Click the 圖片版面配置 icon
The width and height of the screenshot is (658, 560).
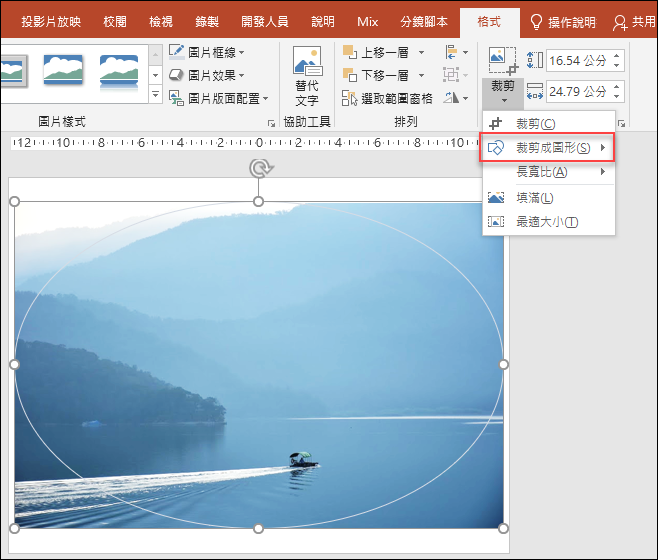[176, 98]
